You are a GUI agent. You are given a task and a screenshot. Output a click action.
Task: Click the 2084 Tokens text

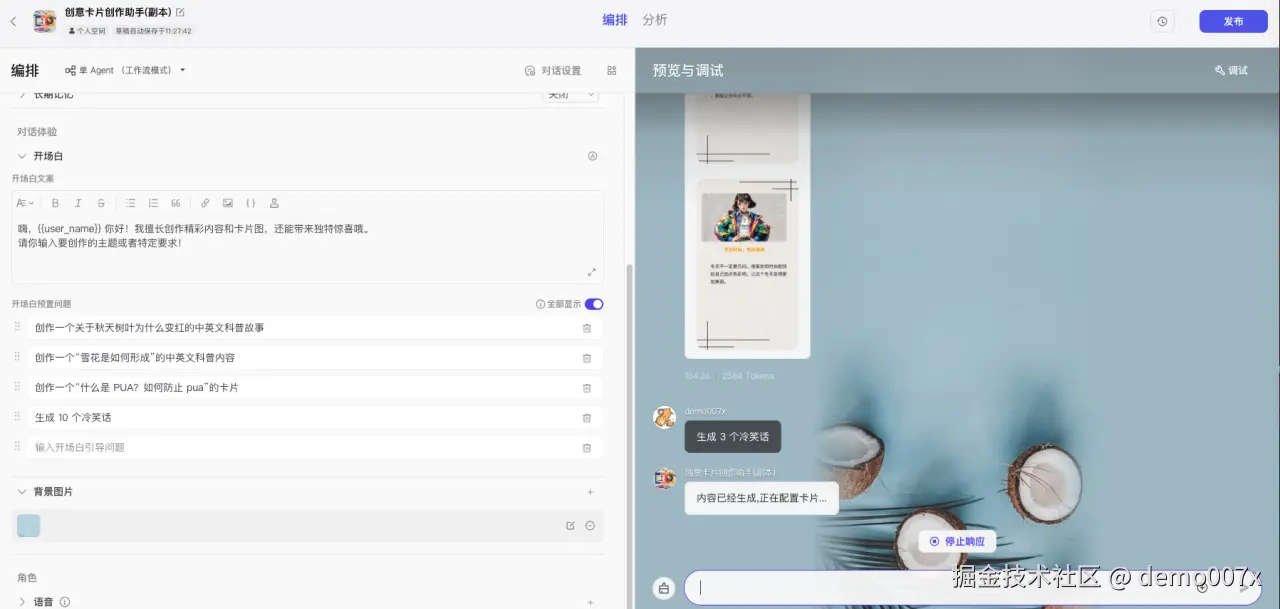tap(748, 376)
